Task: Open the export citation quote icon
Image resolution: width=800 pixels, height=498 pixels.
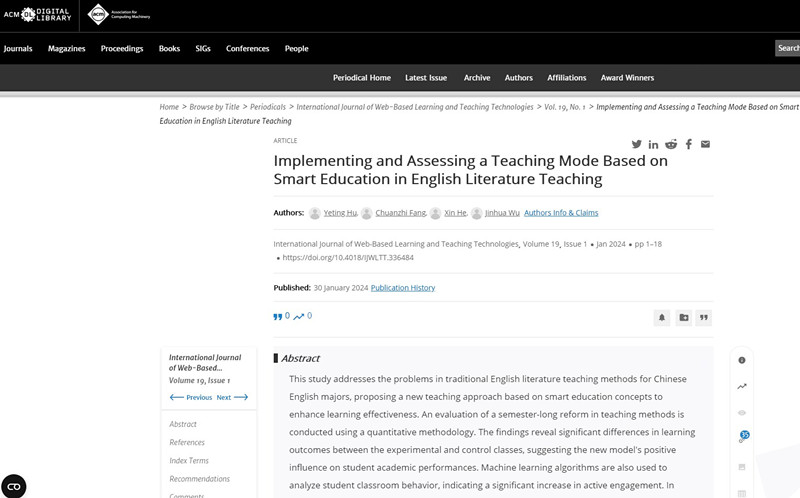Action: 704,317
